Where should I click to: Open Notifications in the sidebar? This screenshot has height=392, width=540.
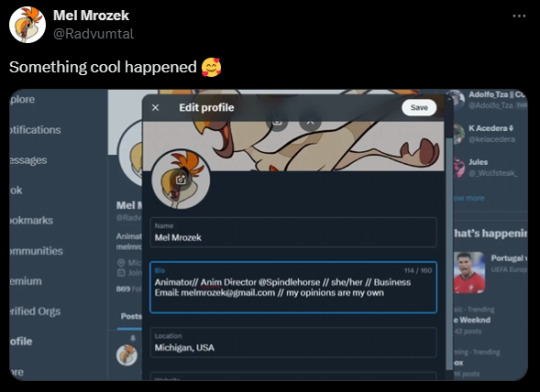click(35, 130)
